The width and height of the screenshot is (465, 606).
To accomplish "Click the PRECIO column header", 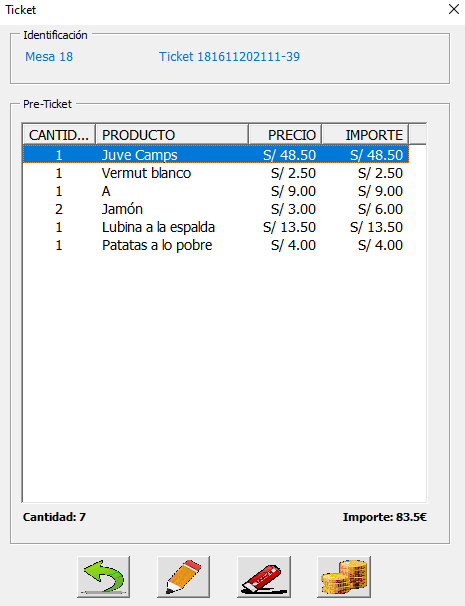I will point(285,135).
